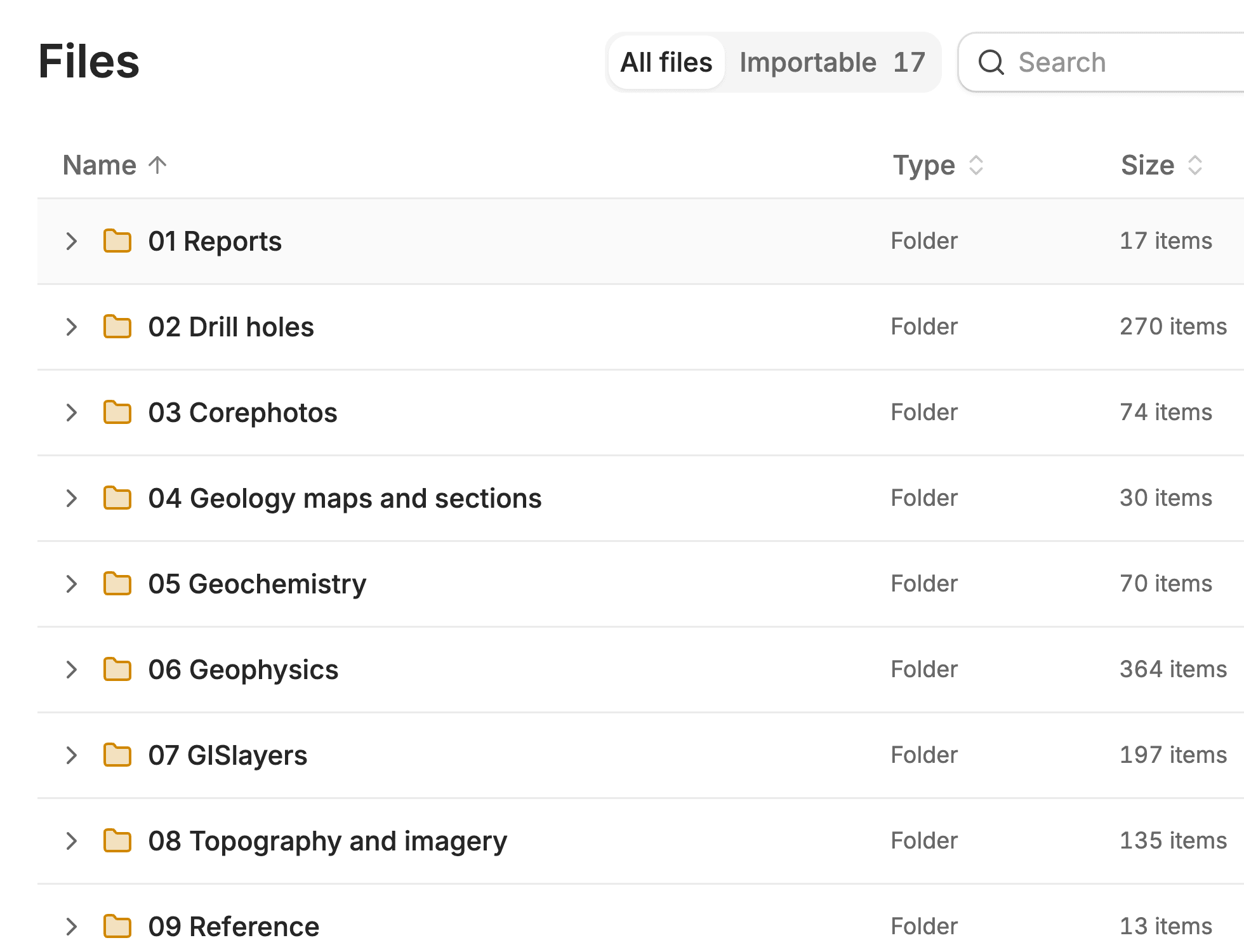
Task: Click the 197 items size cell
Action: click(x=1174, y=755)
